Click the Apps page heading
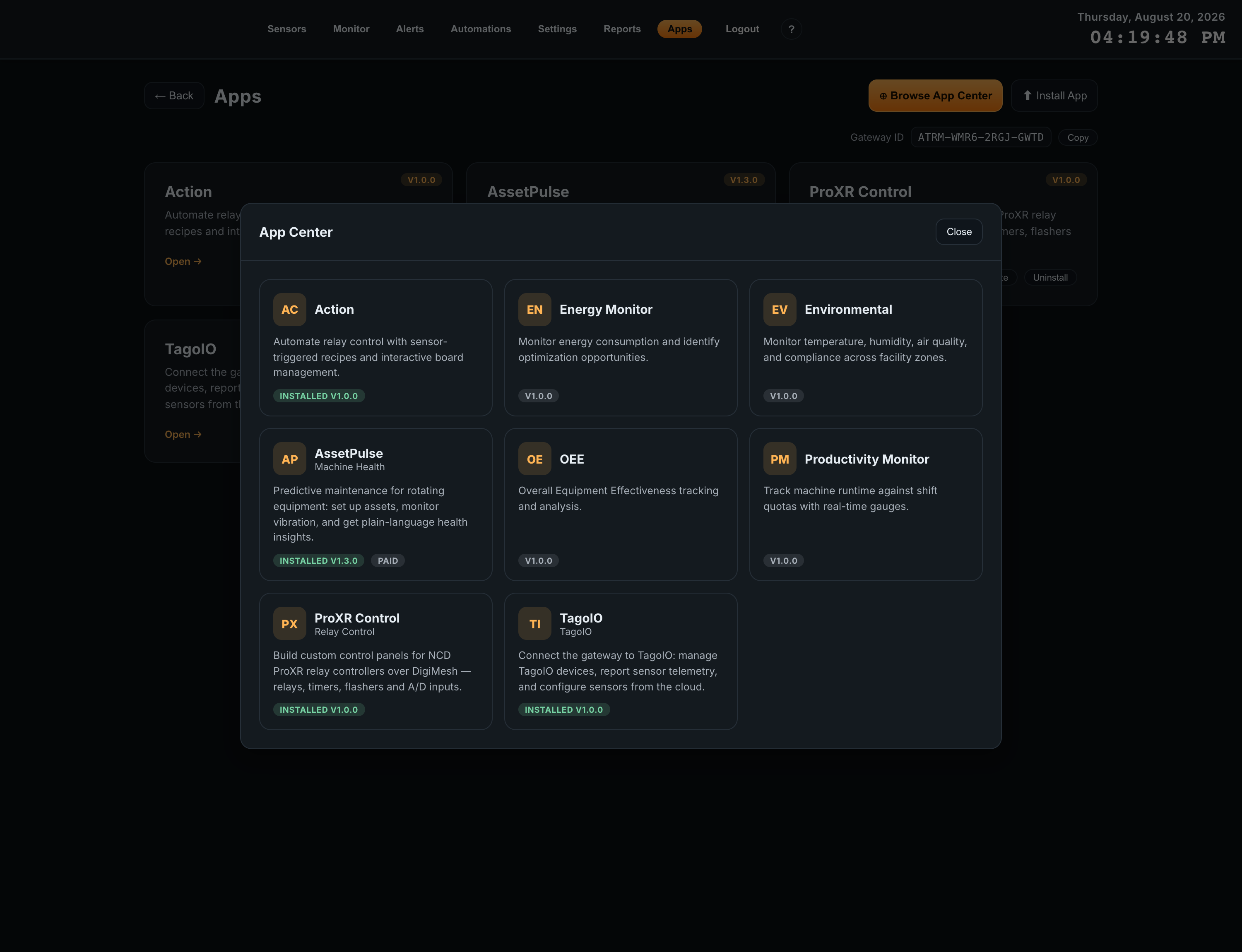 [x=238, y=96]
